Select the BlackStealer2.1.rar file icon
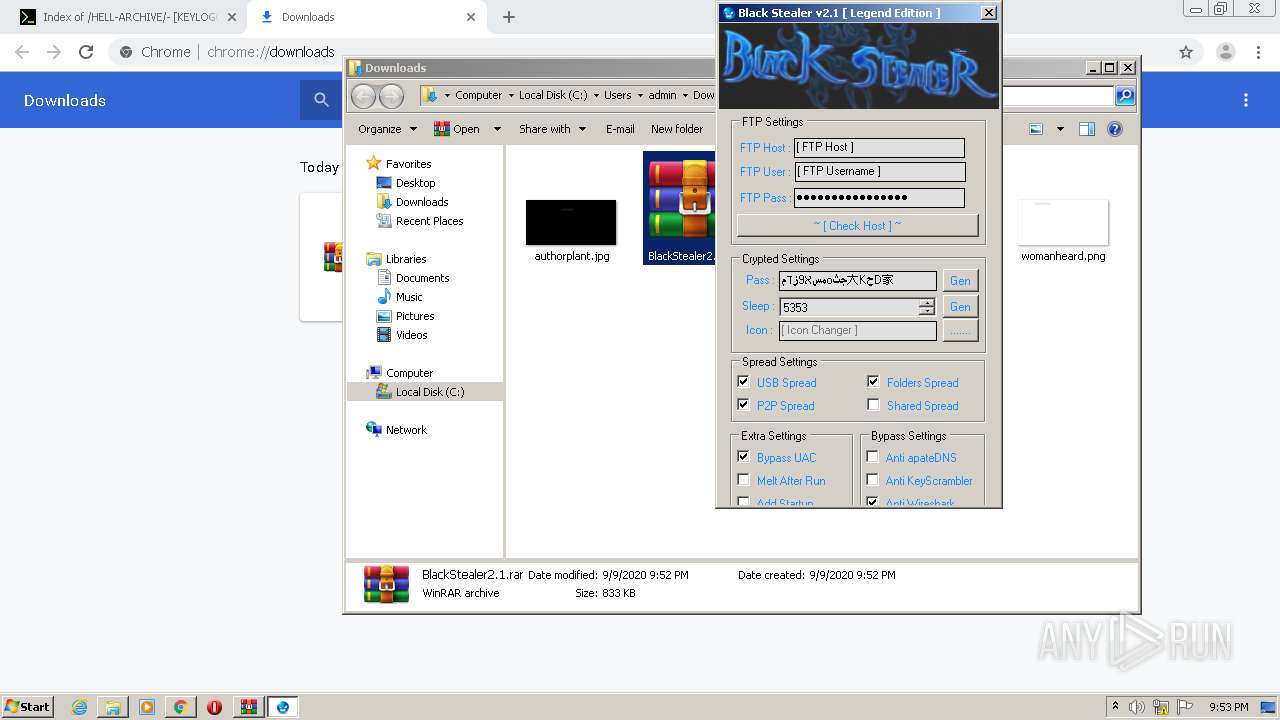Viewport: 1280px width, 720px height. point(682,206)
